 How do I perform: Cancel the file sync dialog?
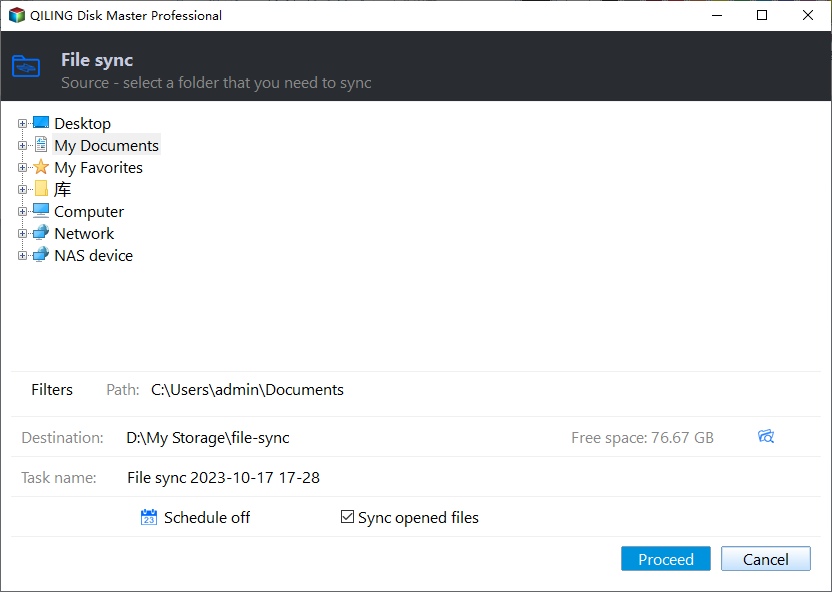(x=766, y=559)
